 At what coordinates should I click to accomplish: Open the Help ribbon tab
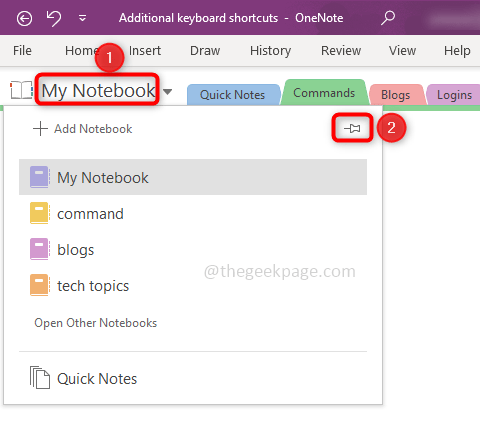coord(457,51)
